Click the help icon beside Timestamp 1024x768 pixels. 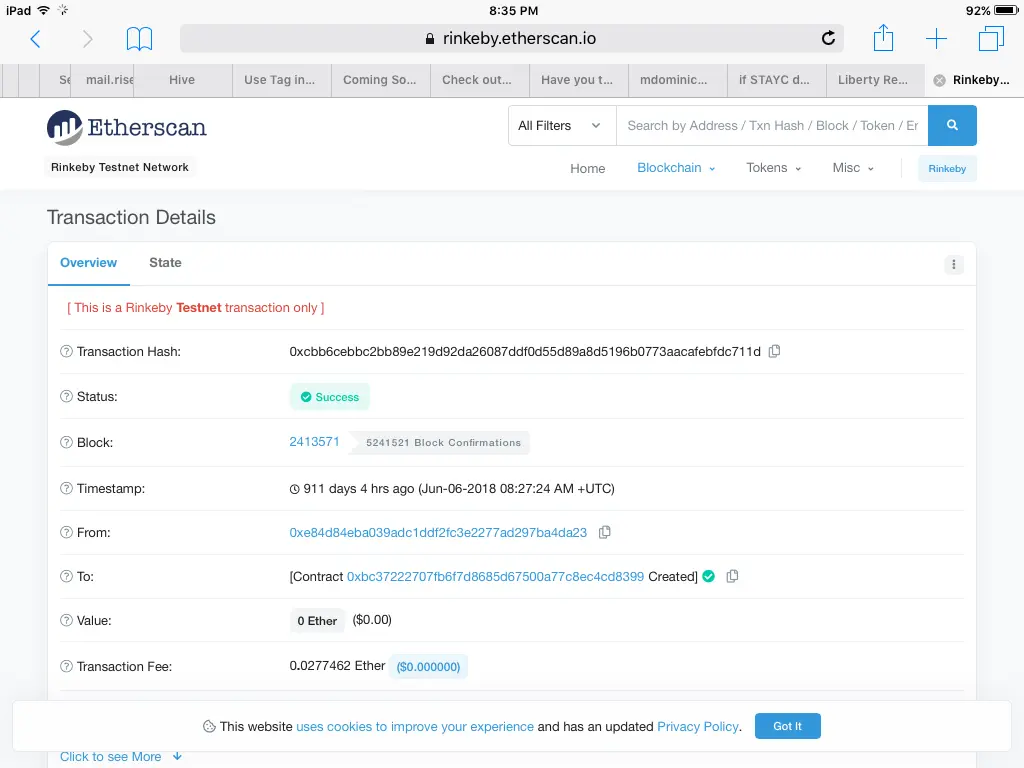66,488
